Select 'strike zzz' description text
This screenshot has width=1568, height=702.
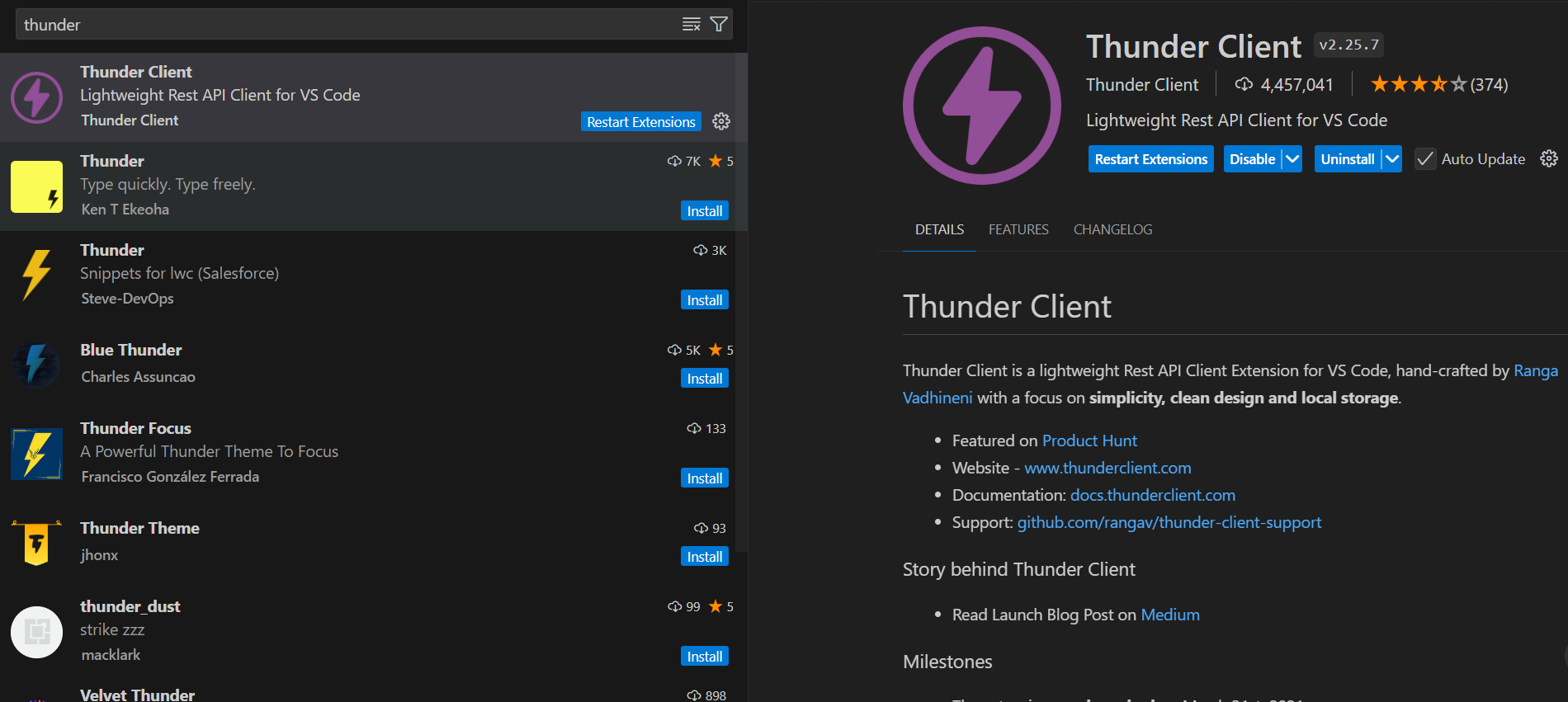(112, 629)
